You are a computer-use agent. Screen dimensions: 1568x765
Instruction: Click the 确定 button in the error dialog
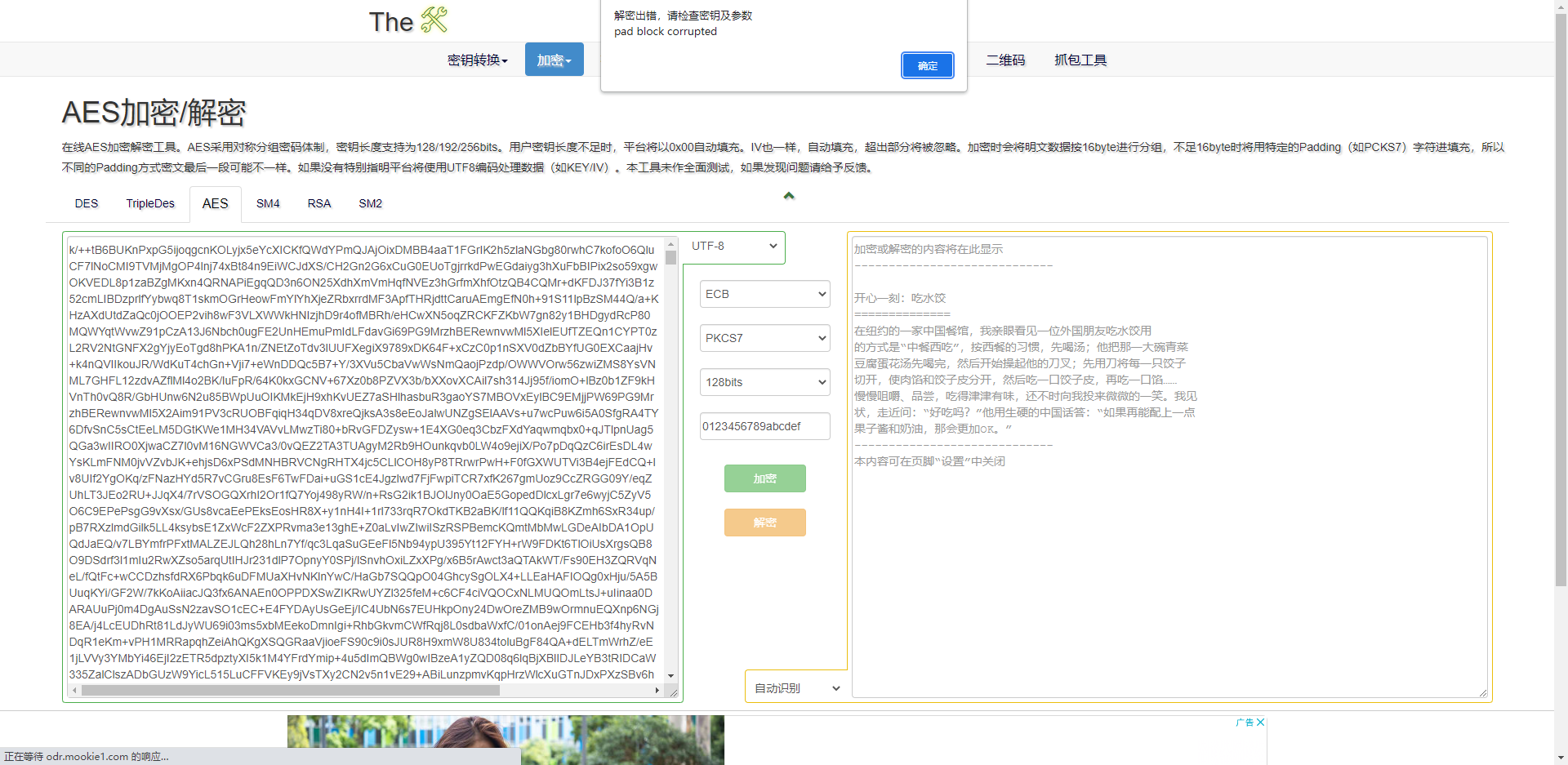pos(927,65)
